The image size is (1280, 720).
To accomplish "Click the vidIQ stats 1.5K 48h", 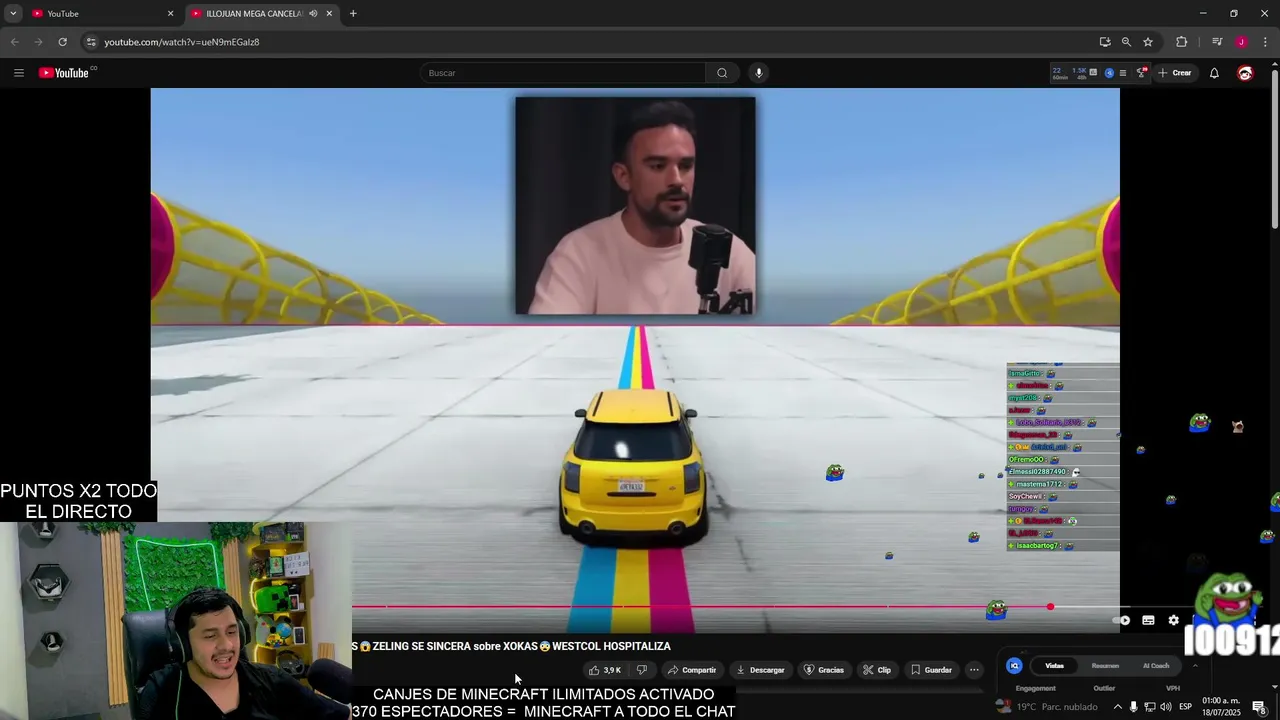I will click(x=1080, y=73).
